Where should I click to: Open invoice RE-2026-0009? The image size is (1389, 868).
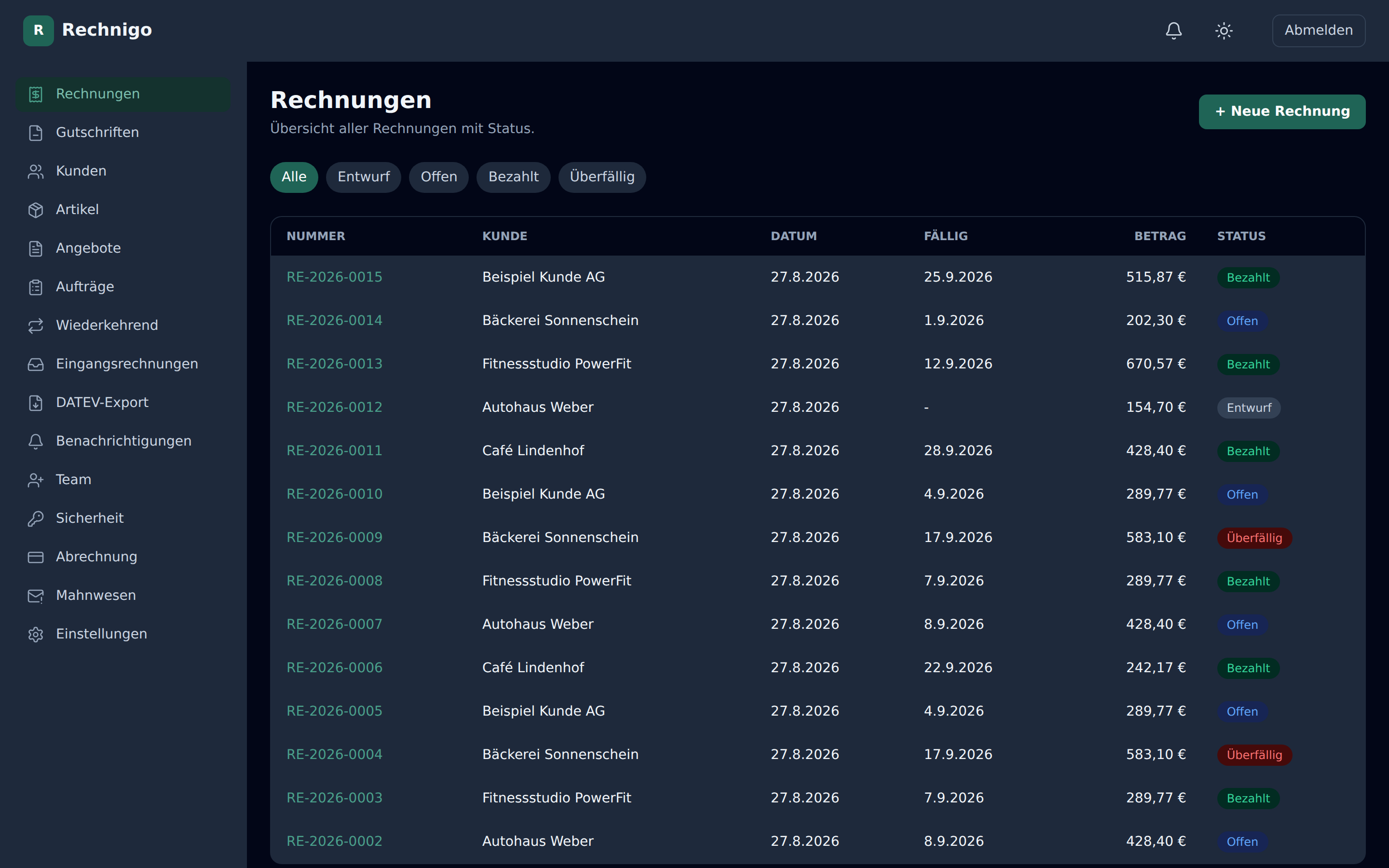[334, 537]
